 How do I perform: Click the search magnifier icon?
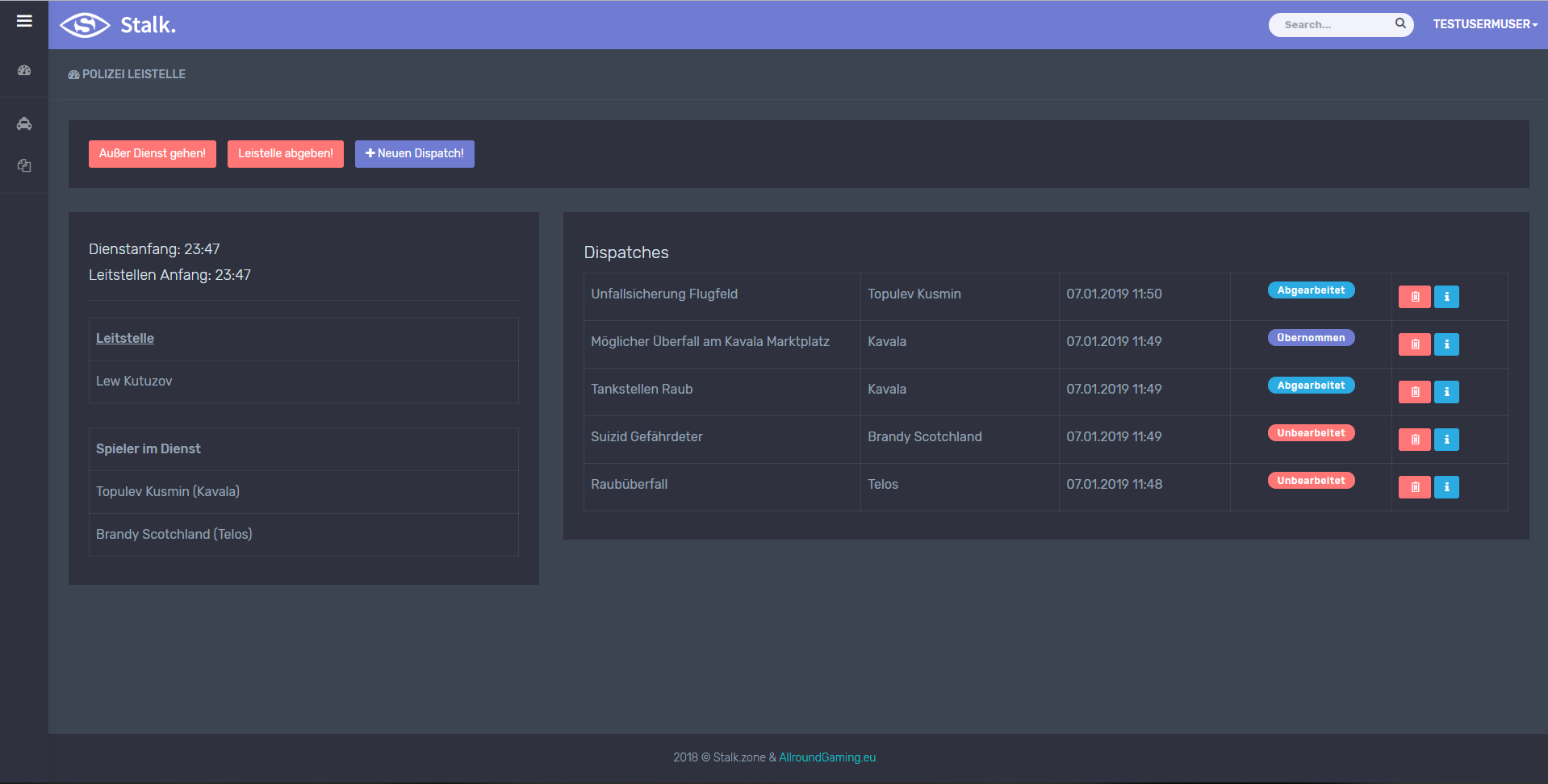[x=1400, y=24]
